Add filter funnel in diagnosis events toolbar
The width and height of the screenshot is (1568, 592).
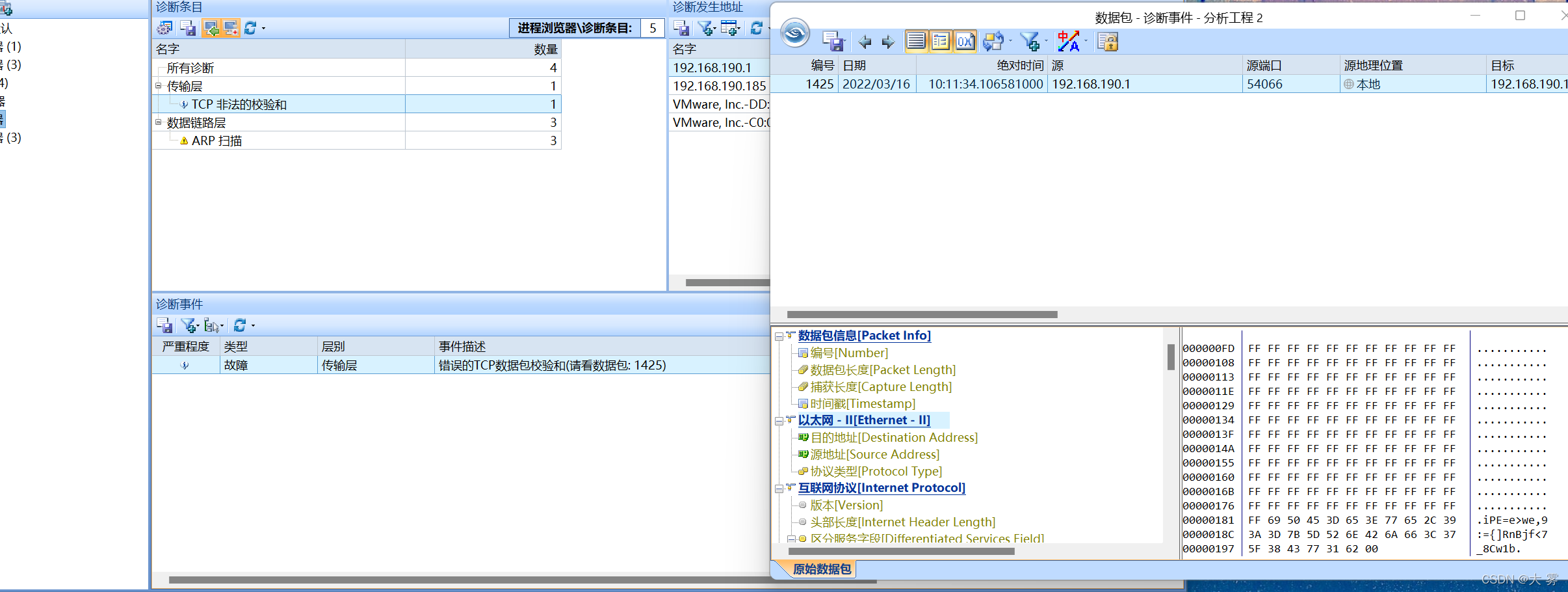click(x=189, y=325)
